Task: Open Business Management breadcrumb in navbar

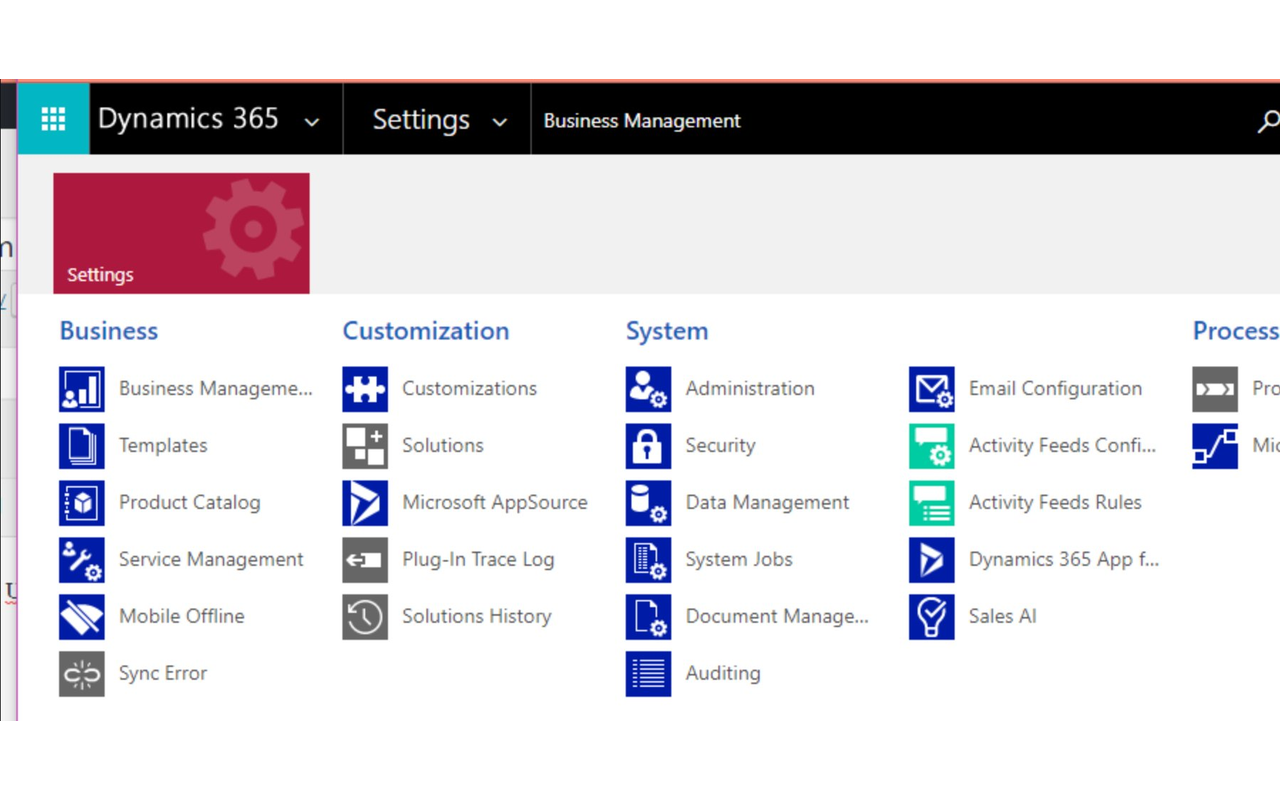Action: (x=642, y=121)
